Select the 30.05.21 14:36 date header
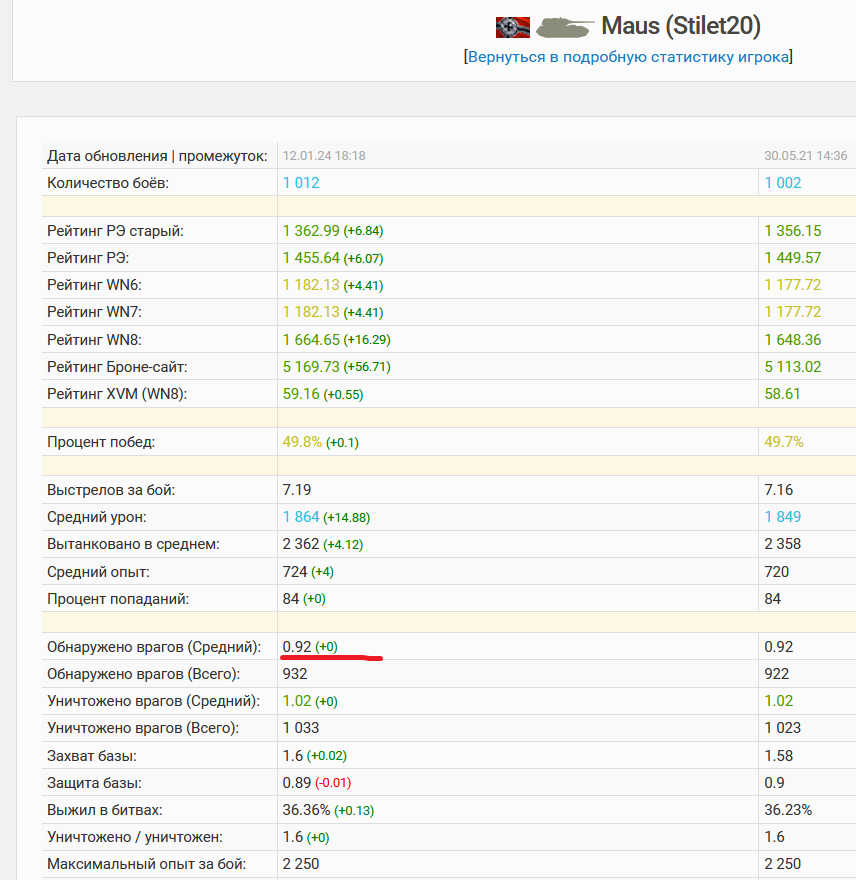Image resolution: width=856 pixels, height=880 pixels. click(805, 156)
